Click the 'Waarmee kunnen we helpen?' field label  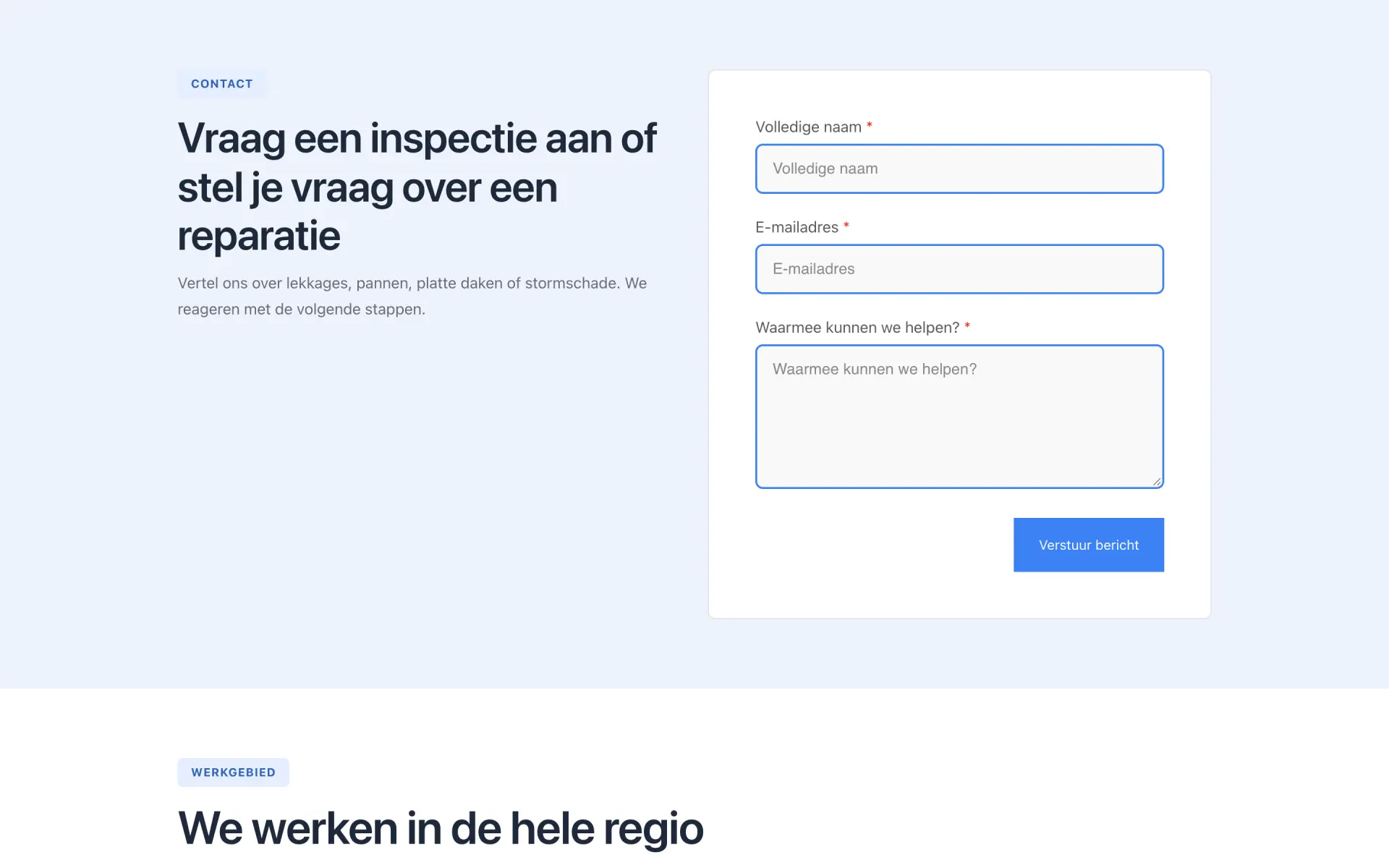point(857,328)
